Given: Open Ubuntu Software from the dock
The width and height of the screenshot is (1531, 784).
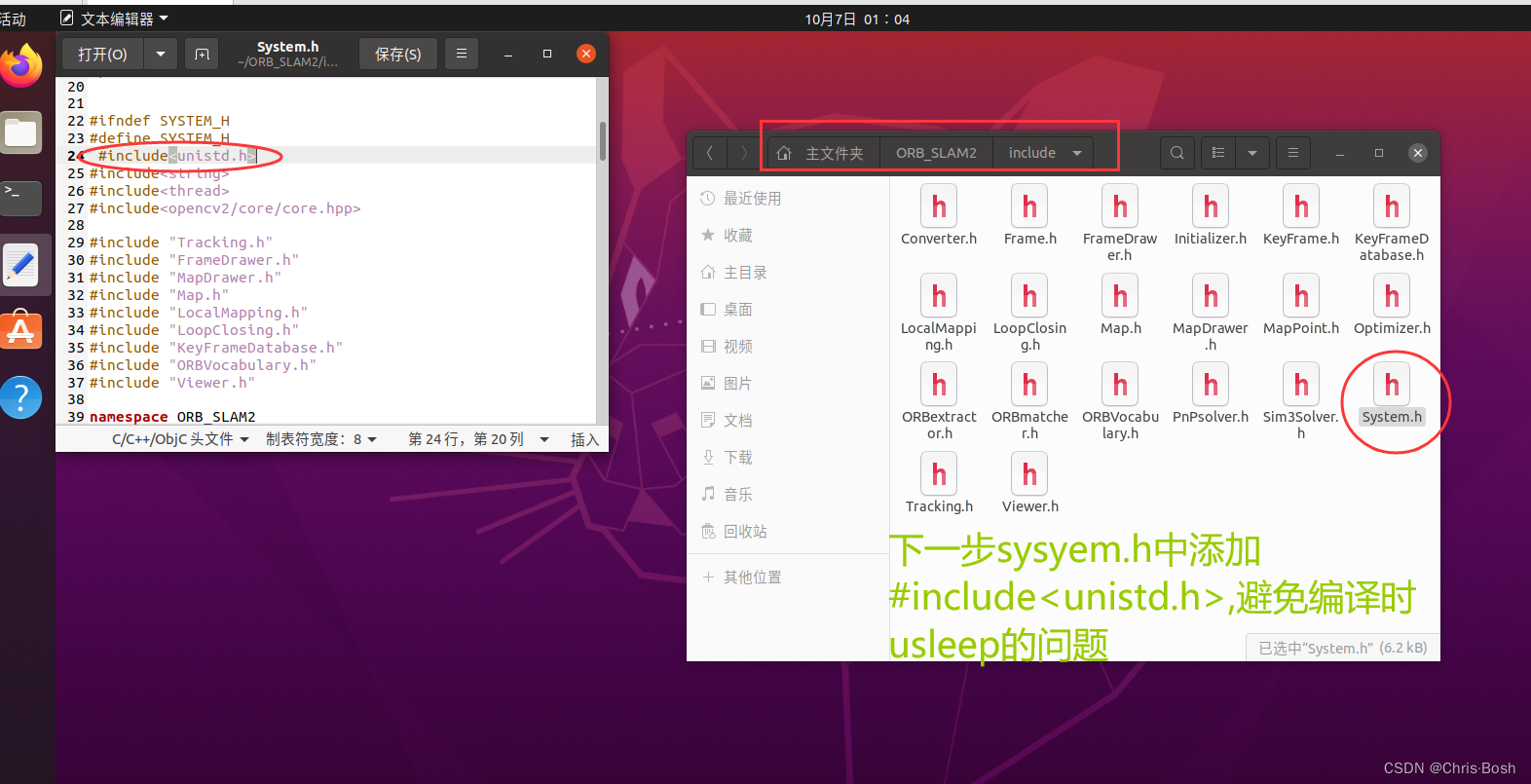Looking at the screenshot, I should 21,331.
